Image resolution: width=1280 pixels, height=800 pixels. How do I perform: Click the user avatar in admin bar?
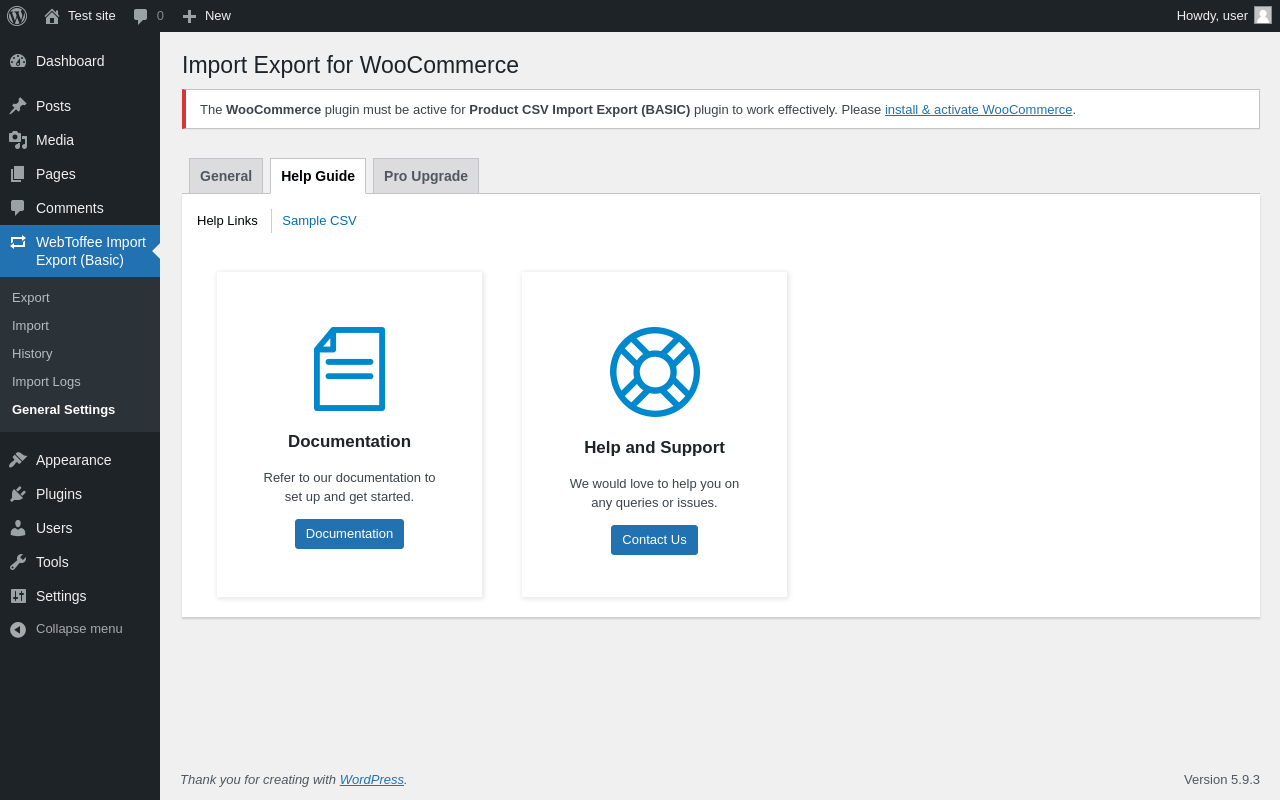(x=1263, y=15)
